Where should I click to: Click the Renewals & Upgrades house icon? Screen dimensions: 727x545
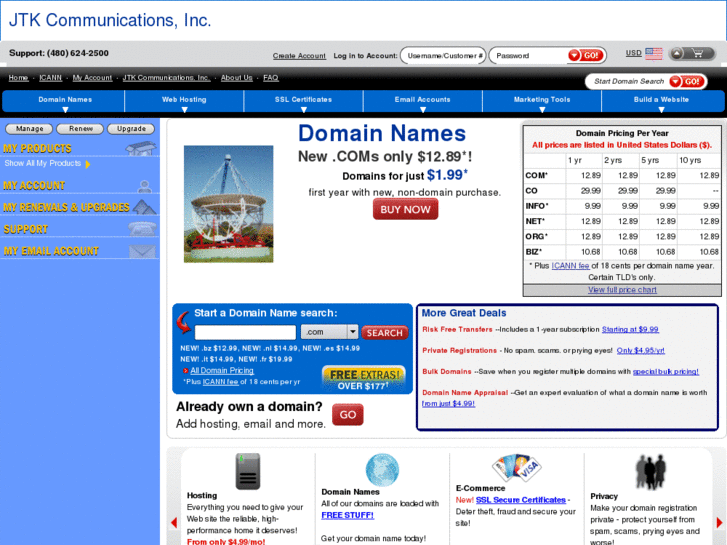[144, 207]
